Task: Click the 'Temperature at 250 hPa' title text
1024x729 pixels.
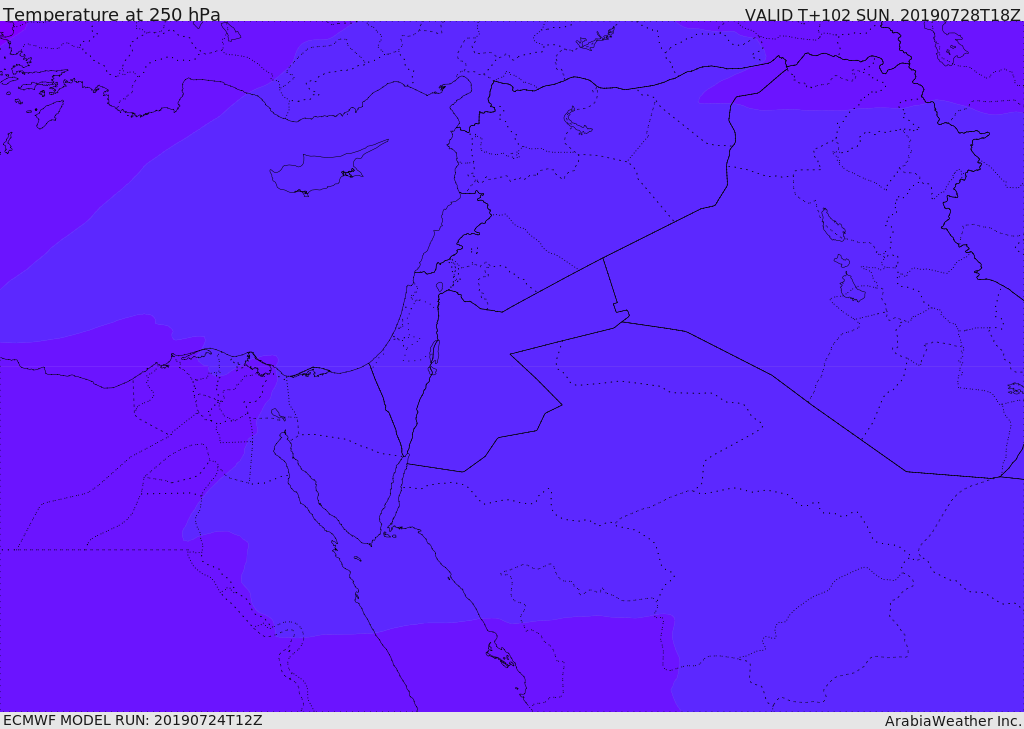Action: (112, 14)
